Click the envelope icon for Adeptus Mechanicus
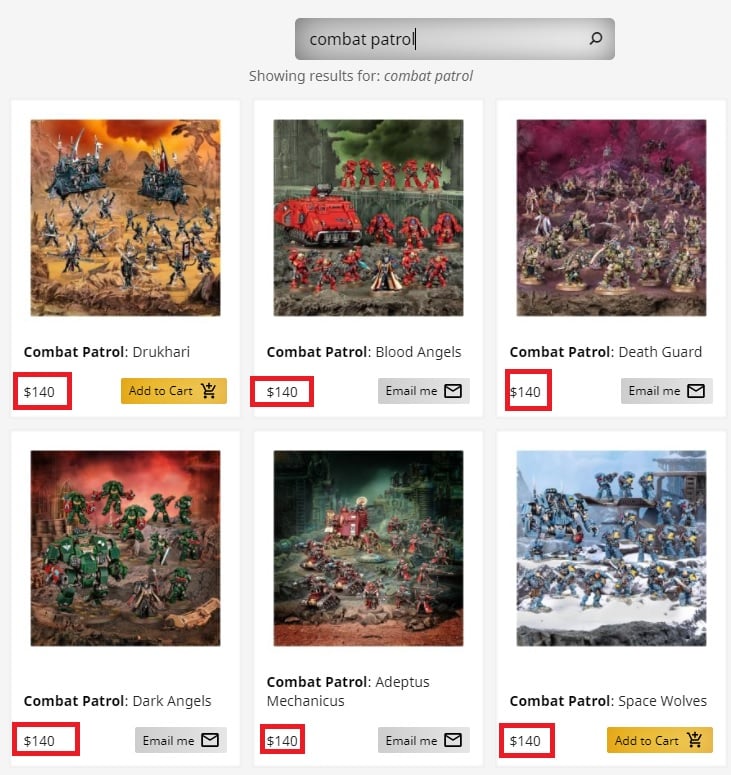This screenshot has width=731, height=775. [x=453, y=740]
